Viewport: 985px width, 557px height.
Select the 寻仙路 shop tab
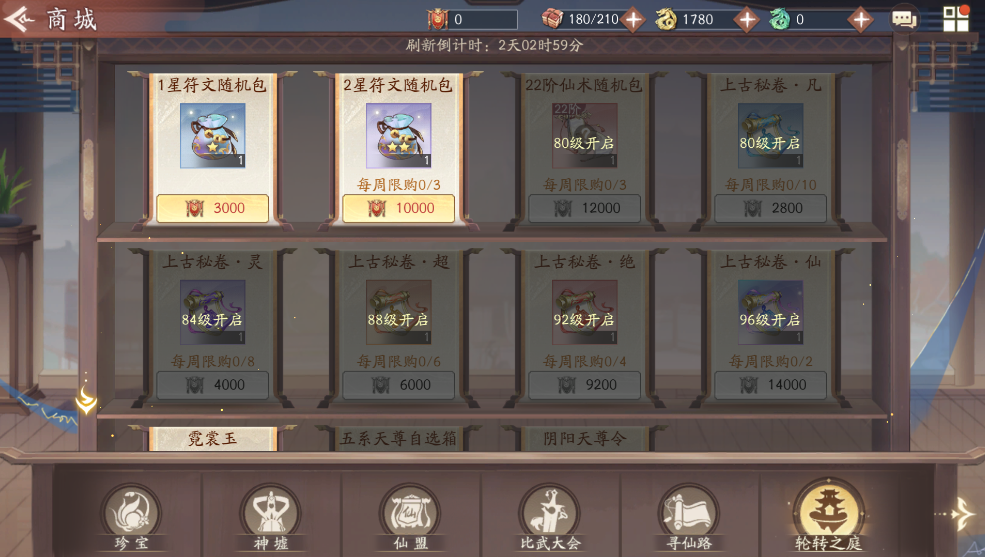pyautogui.click(x=689, y=518)
